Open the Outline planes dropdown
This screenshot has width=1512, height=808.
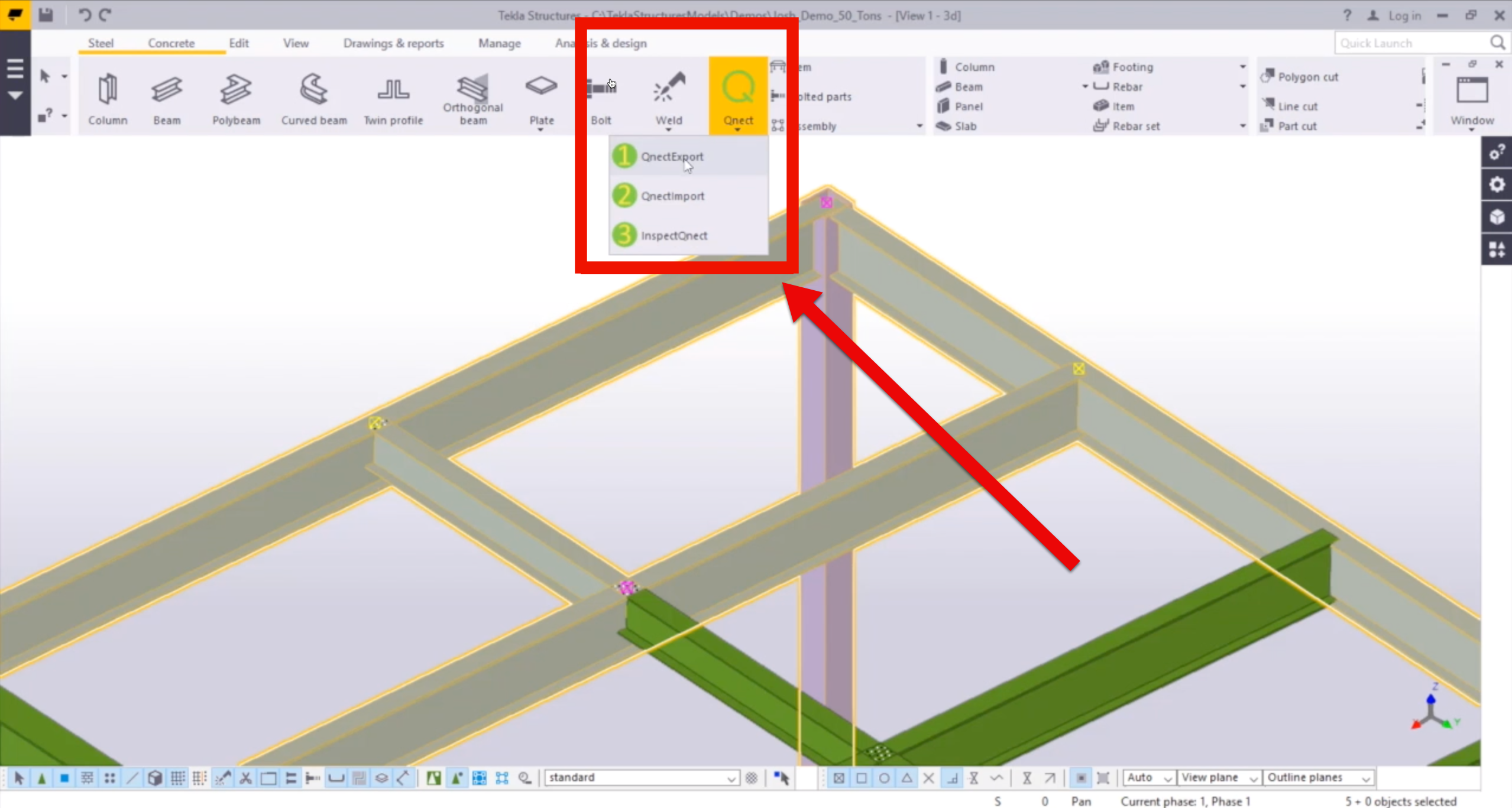pos(1318,777)
